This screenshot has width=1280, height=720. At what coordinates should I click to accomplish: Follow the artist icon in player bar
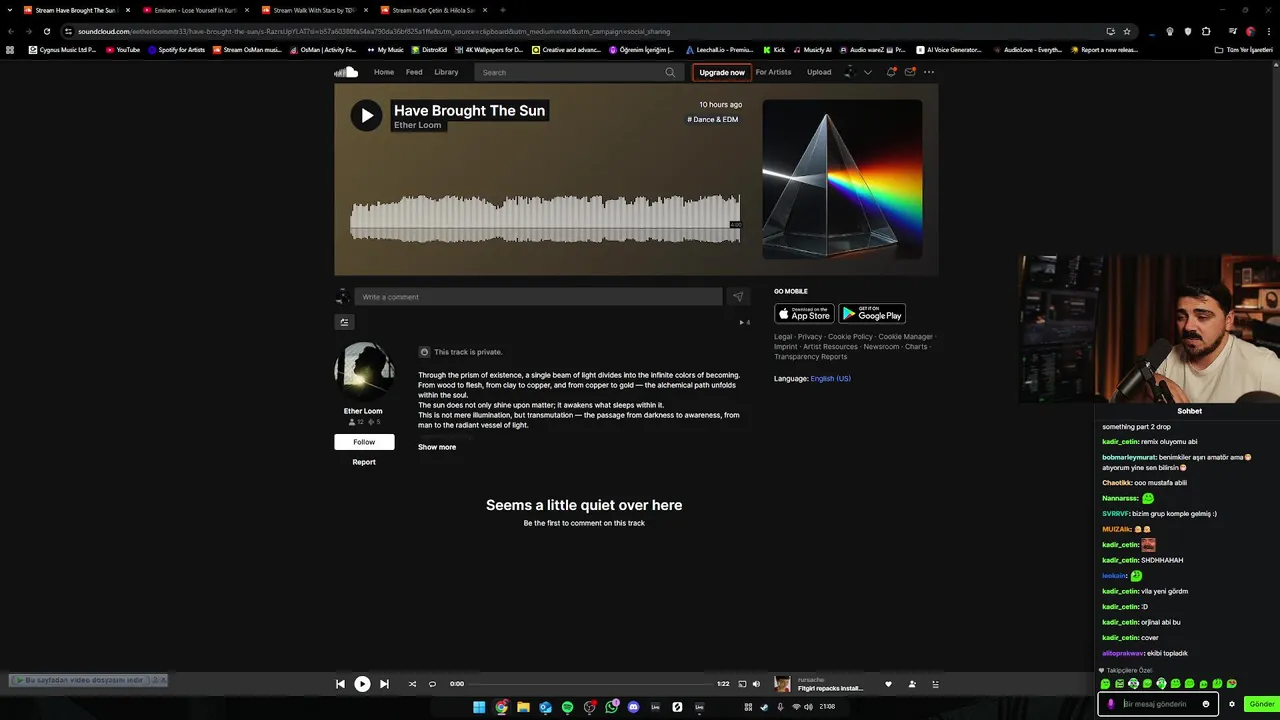[x=912, y=684]
